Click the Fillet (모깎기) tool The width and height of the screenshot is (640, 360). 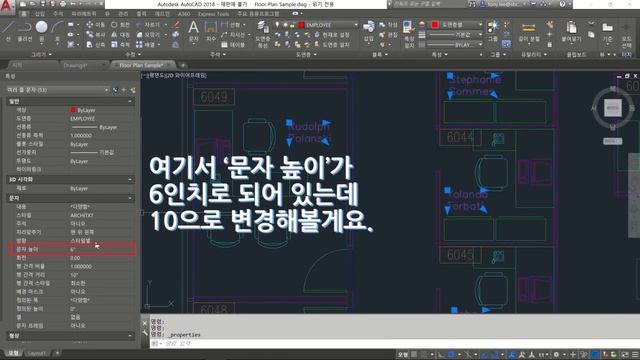[x=148, y=35]
